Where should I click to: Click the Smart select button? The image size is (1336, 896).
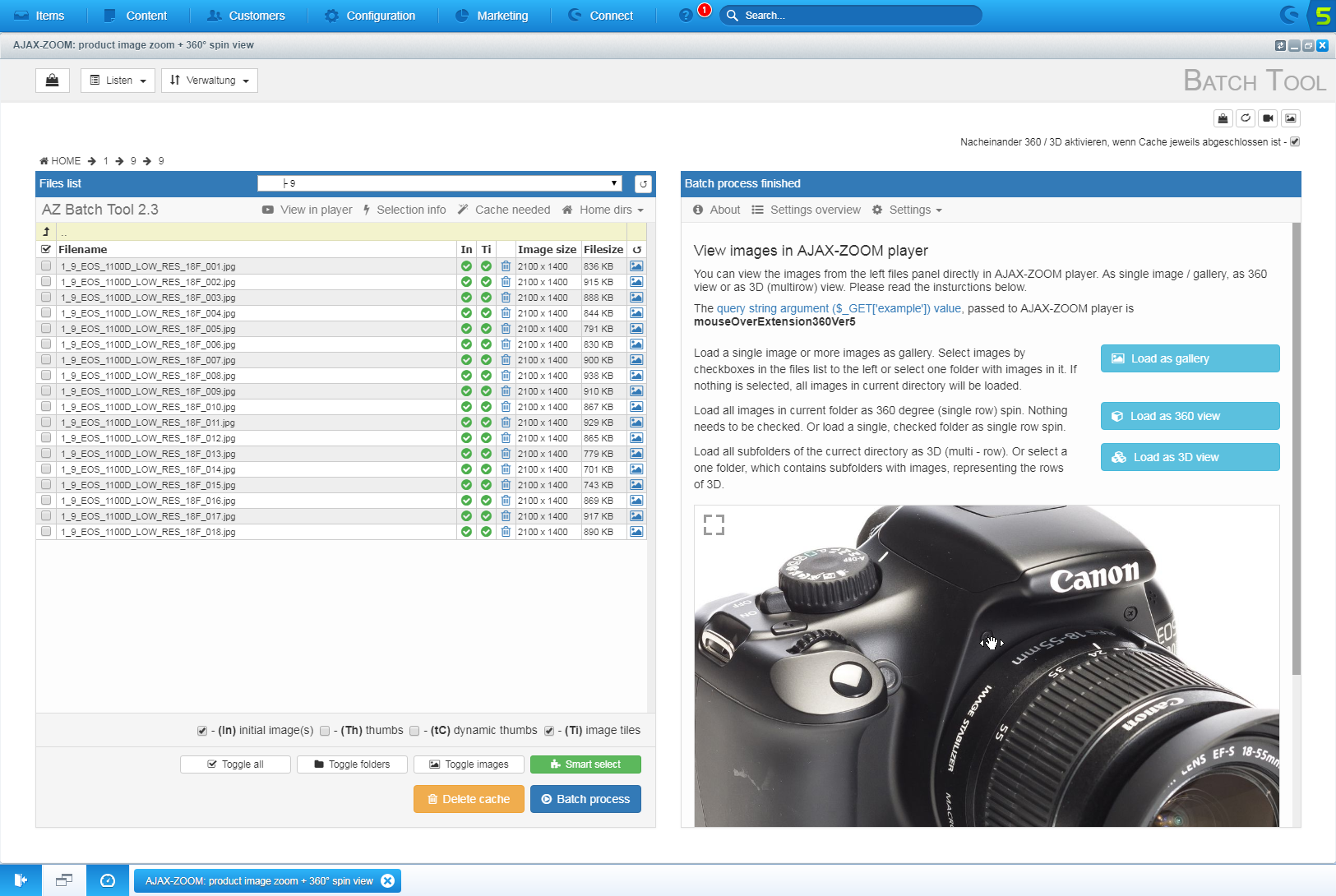(x=585, y=764)
